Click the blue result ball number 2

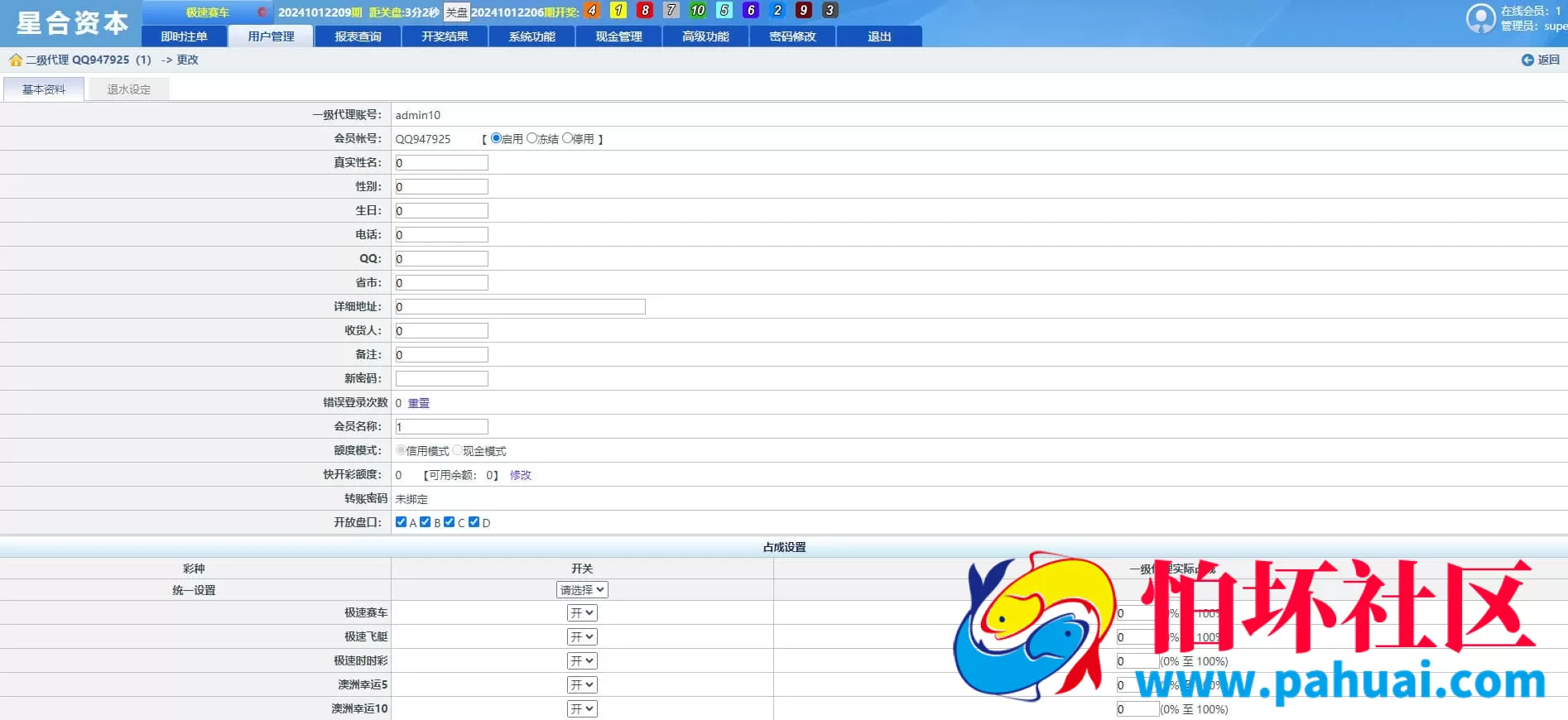[x=777, y=11]
